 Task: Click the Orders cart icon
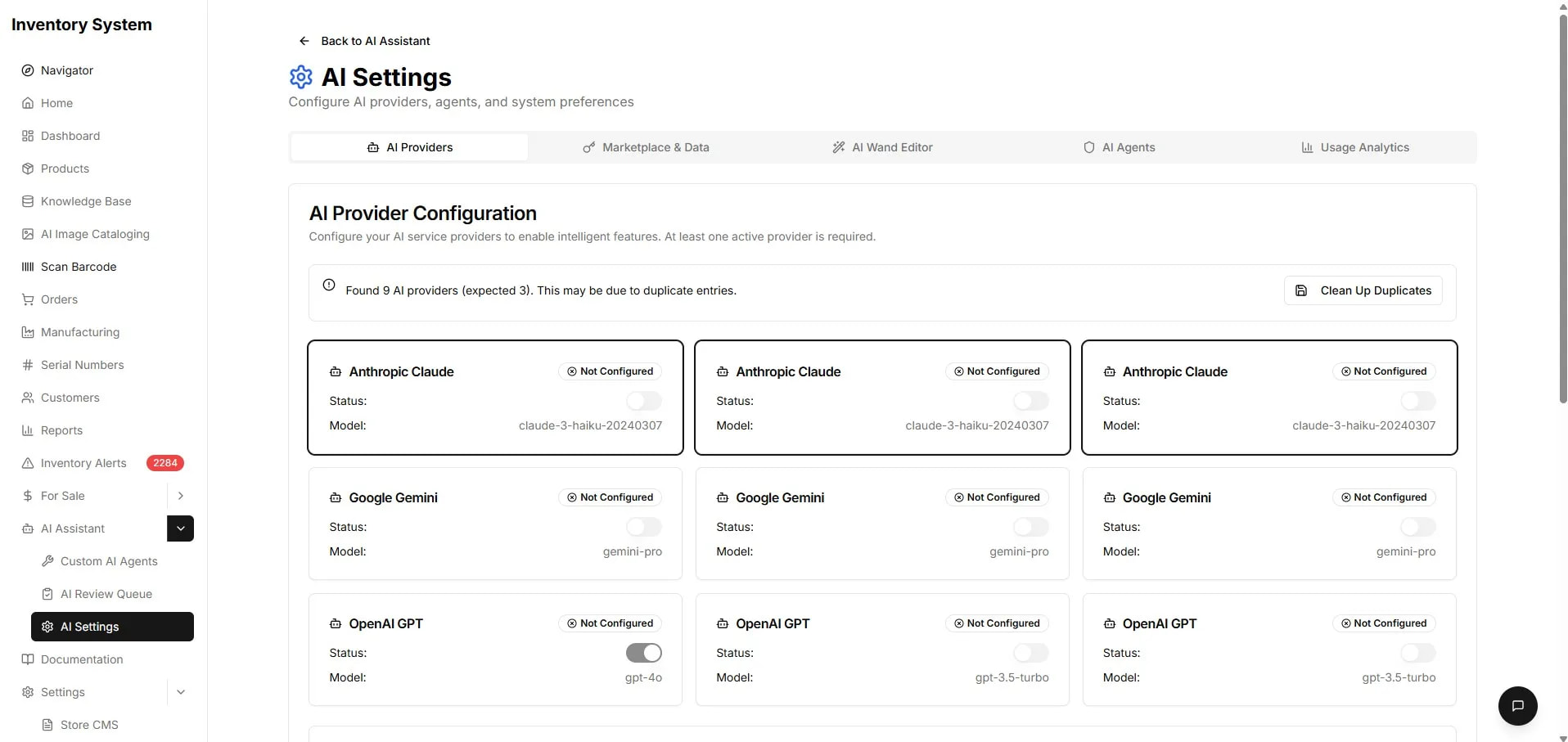[28, 299]
